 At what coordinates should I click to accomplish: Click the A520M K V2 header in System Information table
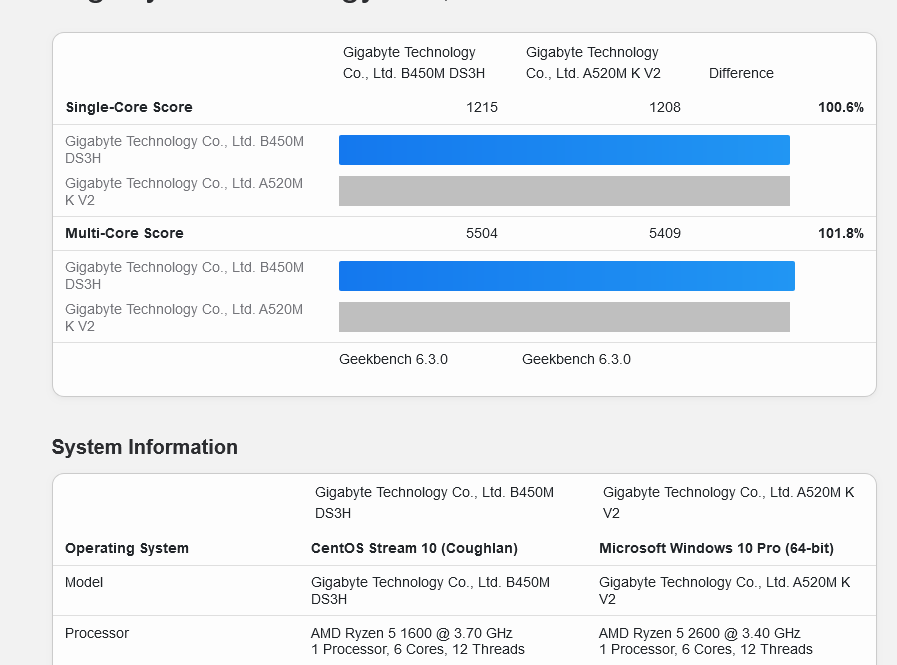(x=728, y=502)
